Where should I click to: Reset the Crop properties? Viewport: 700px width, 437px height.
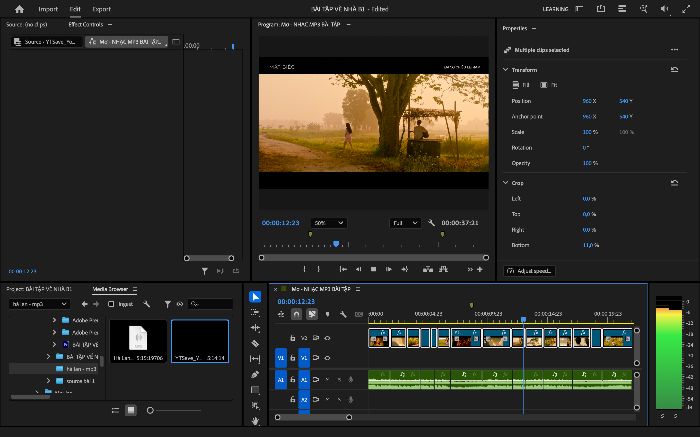(674, 183)
